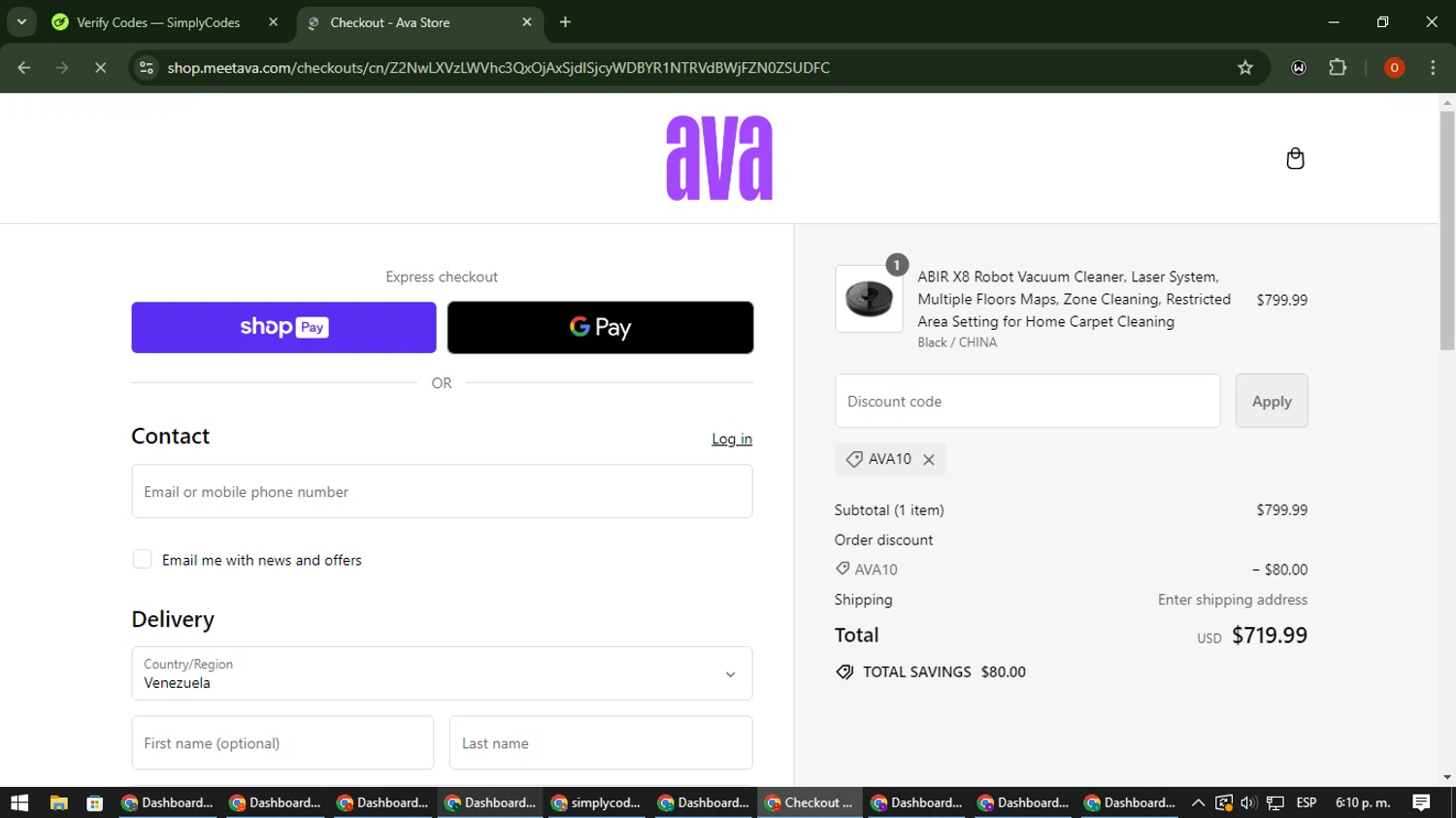The image size is (1456, 818).
Task: Click the Enter shipping address text
Action: pyautogui.click(x=1233, y=600)
